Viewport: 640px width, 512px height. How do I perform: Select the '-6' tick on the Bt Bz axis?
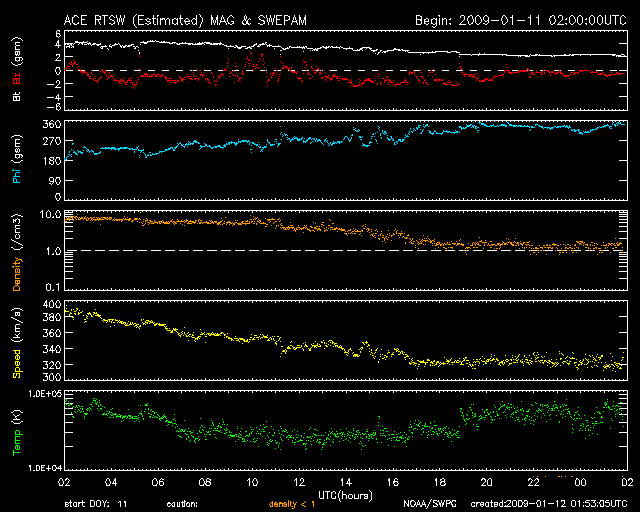[x=56, y=107]
